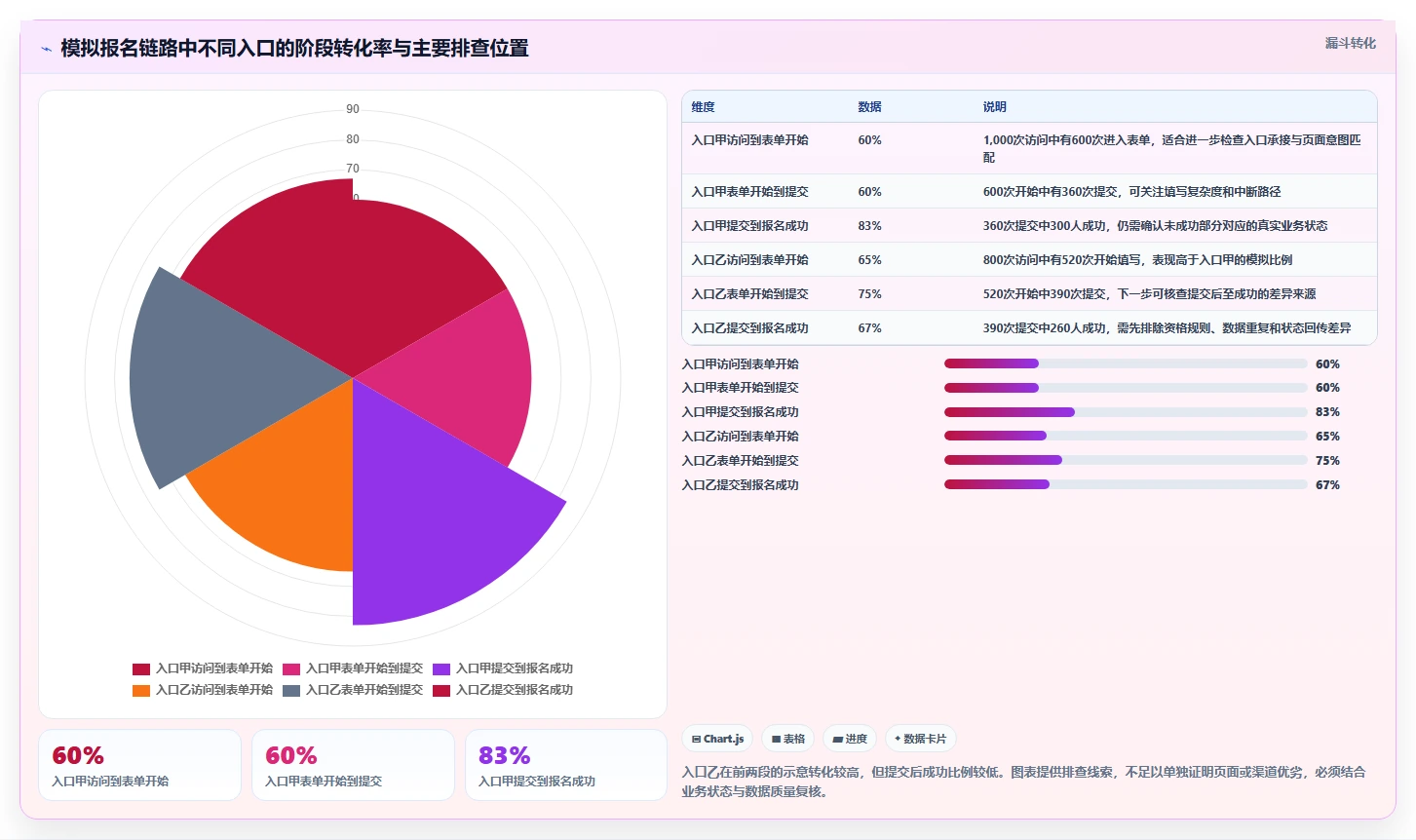Select table cell 入口乙提交到报名成功
This screenshot has width=1416, height=840.
click(x=749, y=328)
